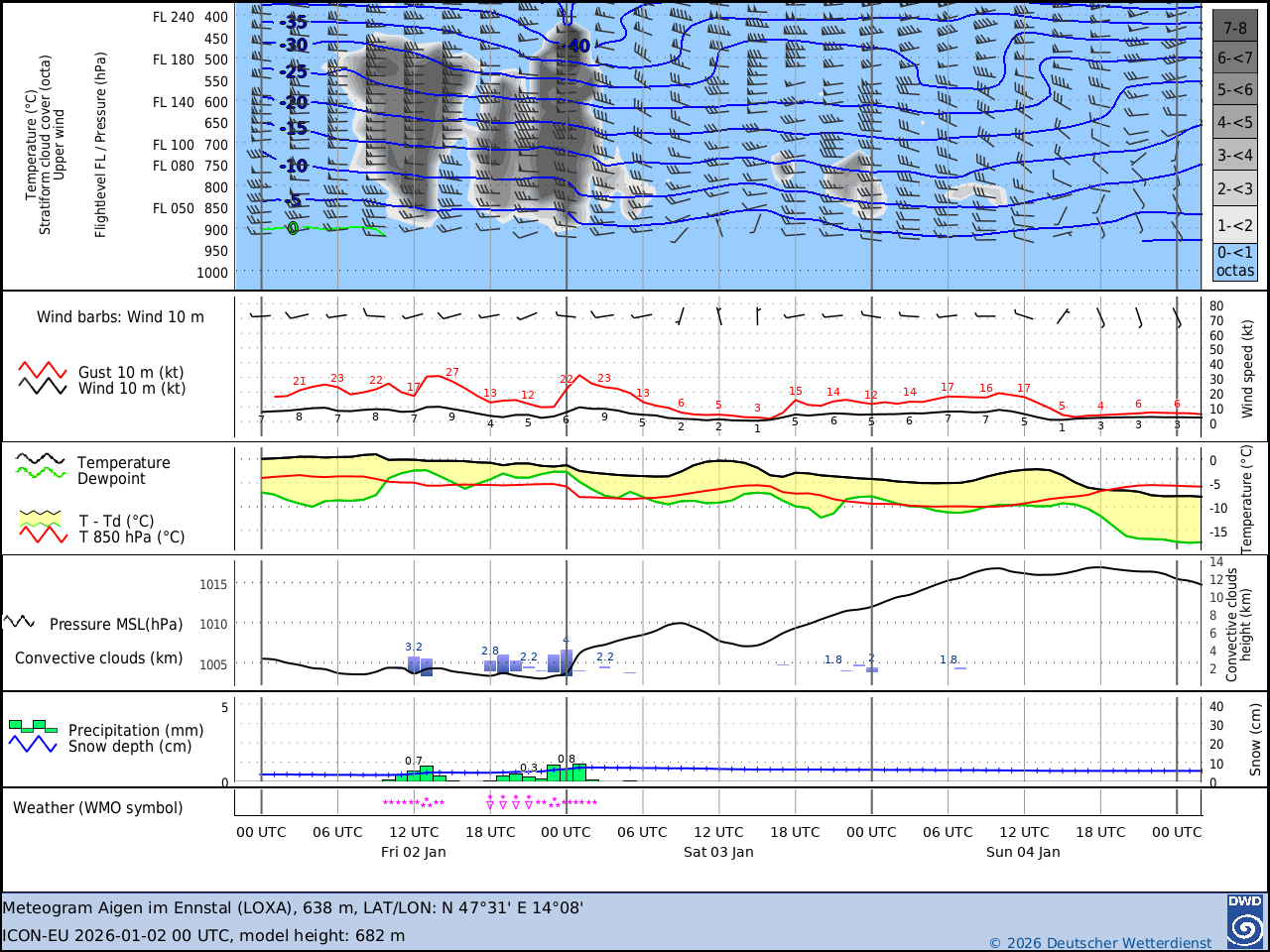Click the gust value '27' on wind chart
This screenshot has height=952, width=1270.
click(452, 373)
